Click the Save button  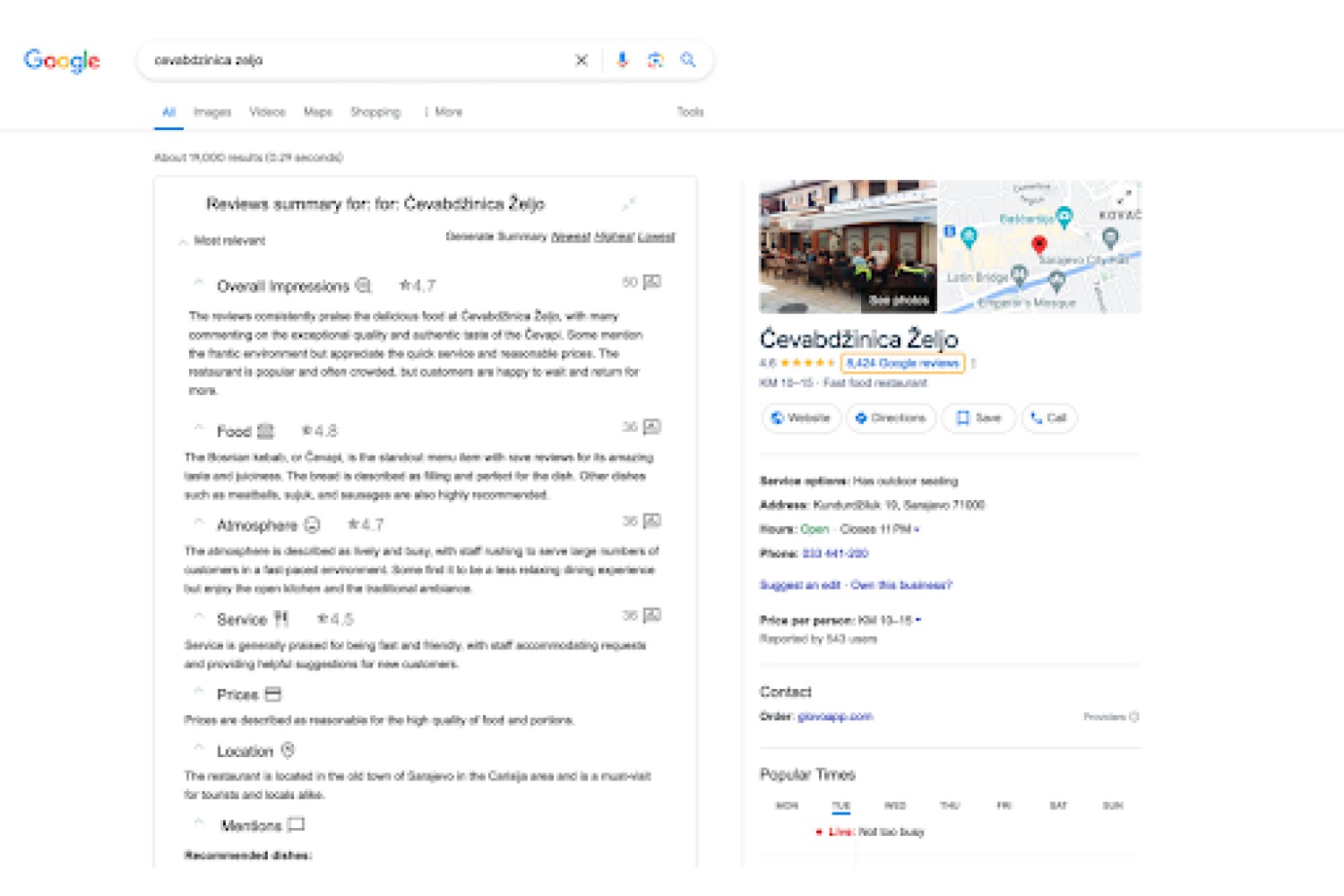click(978, 418)
